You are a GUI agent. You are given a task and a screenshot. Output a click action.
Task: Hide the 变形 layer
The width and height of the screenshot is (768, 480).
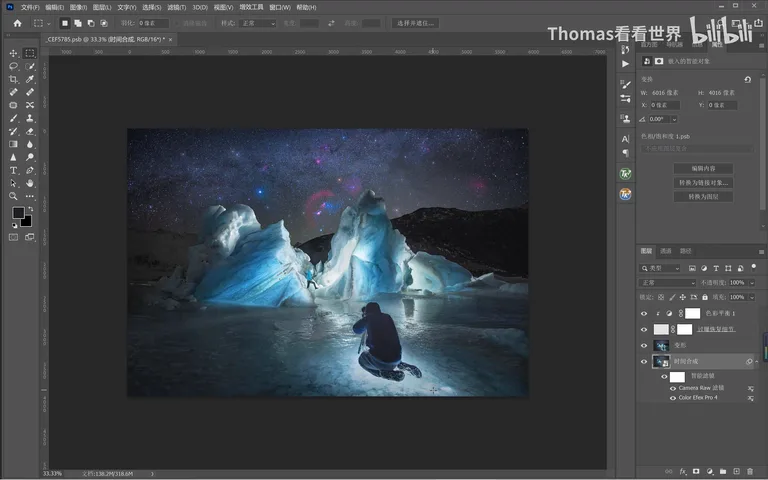(x=644, y=345)
